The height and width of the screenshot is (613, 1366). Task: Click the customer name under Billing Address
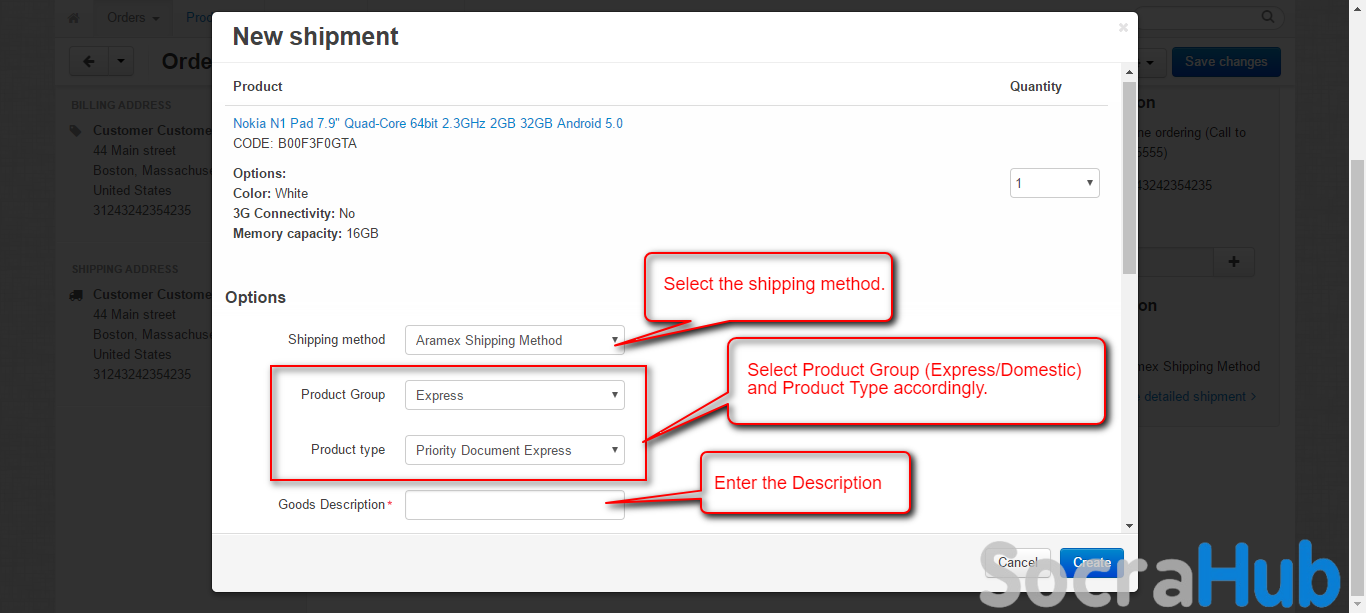[152, 131]
